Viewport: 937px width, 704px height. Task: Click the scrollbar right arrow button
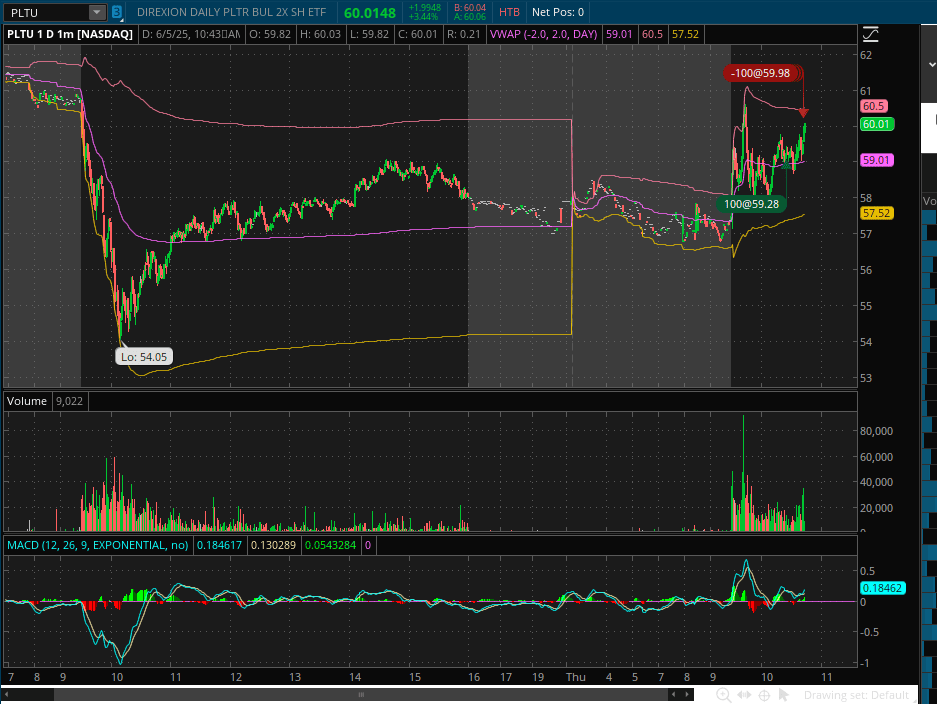[x=687, y=694]
